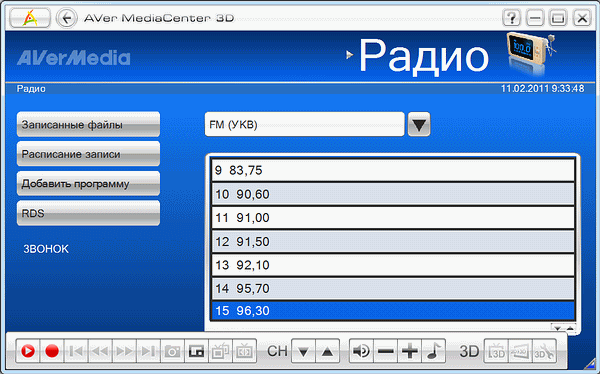Click the ЗВОНОК station label
This screenshot has height=374, width=600.
pos(46,249)
